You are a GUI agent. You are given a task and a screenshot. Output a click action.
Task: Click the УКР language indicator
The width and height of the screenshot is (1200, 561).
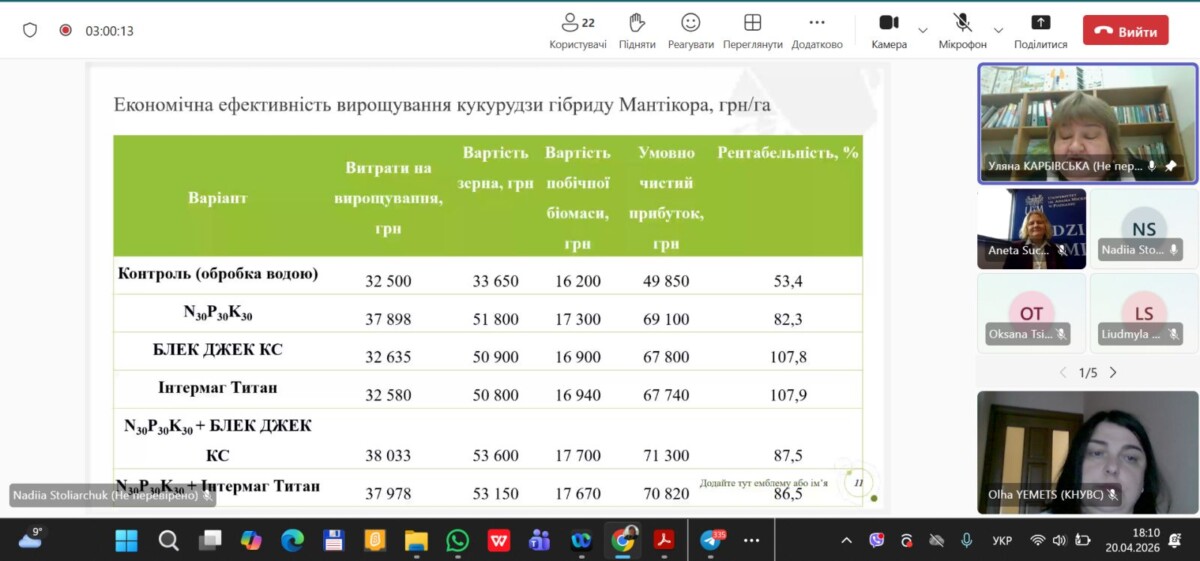[1002, 541]
